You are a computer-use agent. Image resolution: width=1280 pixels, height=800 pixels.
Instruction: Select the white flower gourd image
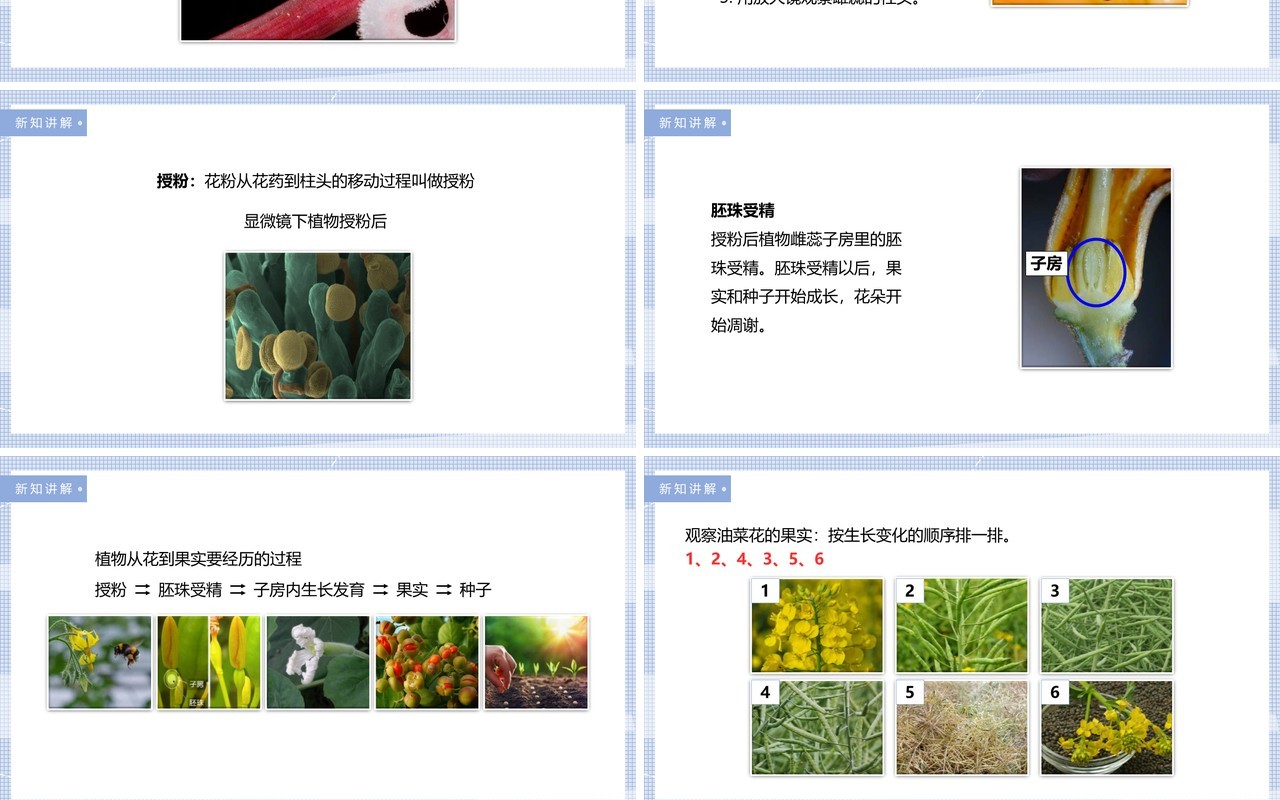tap(318, 662)
